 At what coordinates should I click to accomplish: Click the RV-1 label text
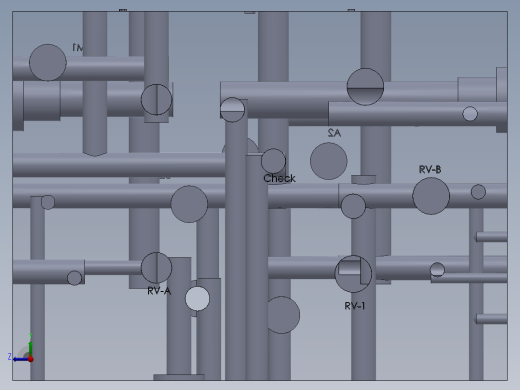click(355, 306)
